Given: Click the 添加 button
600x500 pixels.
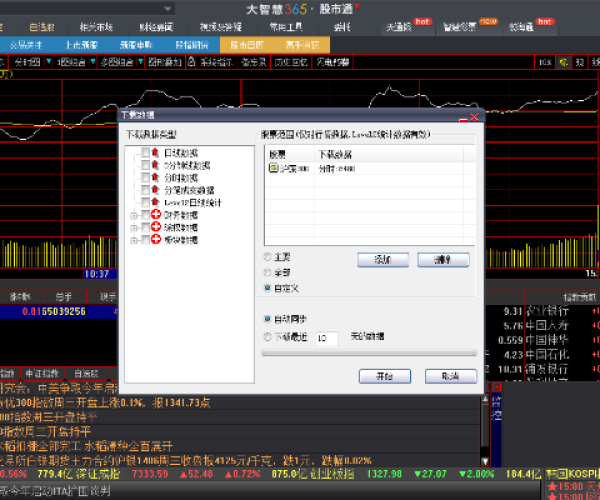Looking at the screenshot, I should (385, 259).
